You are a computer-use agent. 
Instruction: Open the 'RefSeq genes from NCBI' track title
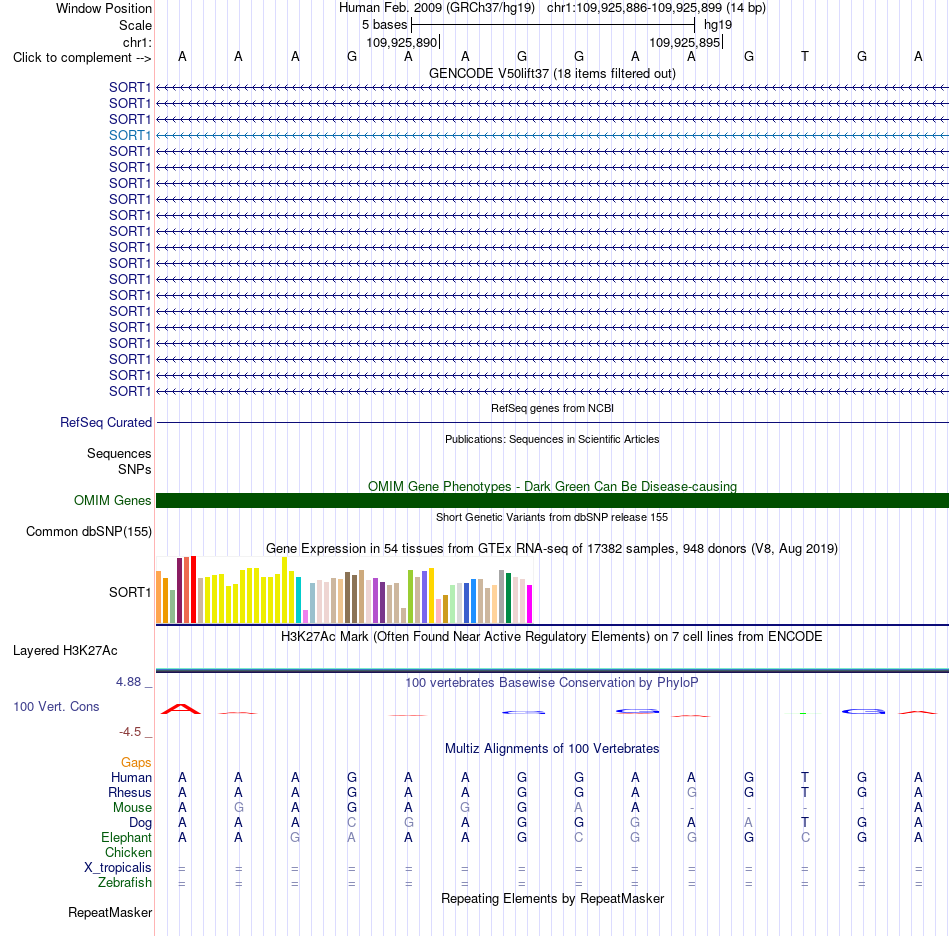(x=552, y=408)
